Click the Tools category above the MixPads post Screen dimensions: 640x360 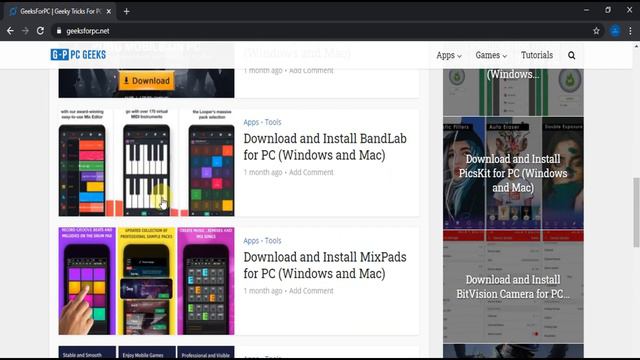pyautogui.click(x=273, y=240)
